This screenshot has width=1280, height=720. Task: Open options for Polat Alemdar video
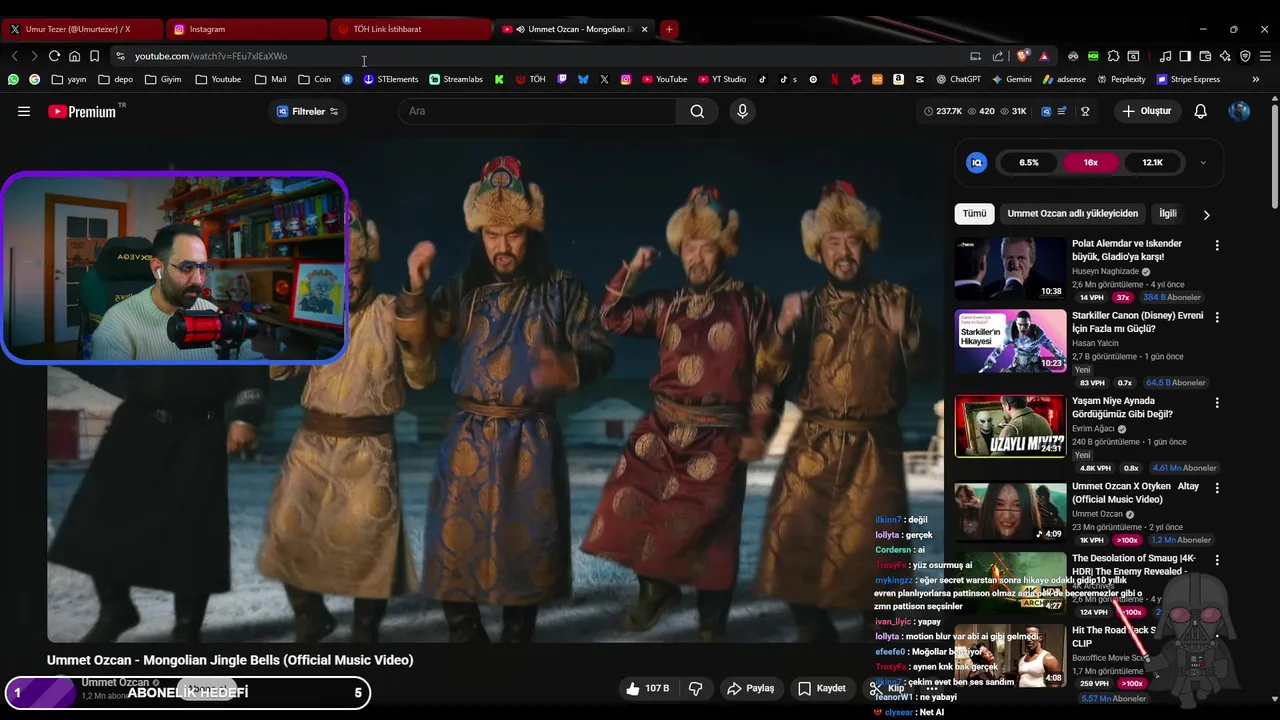click(x=1217, y=245)
